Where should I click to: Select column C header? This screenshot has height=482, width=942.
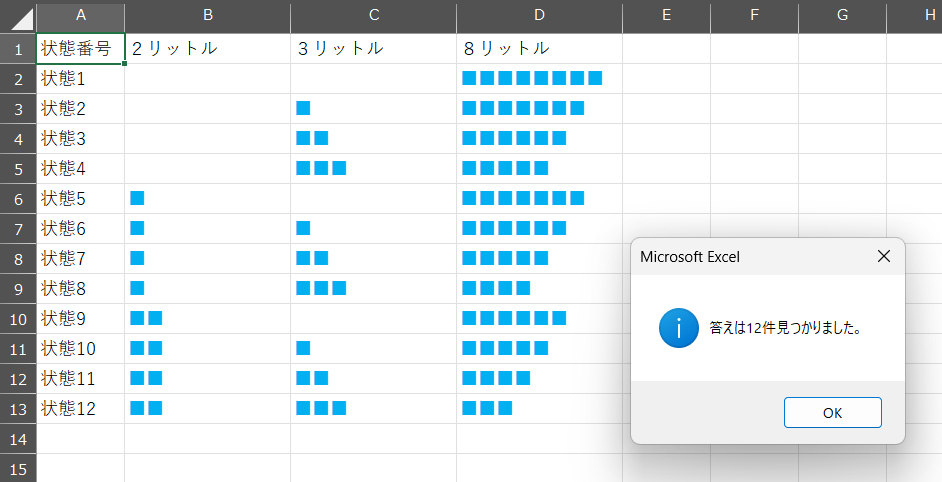pos(374,16)
